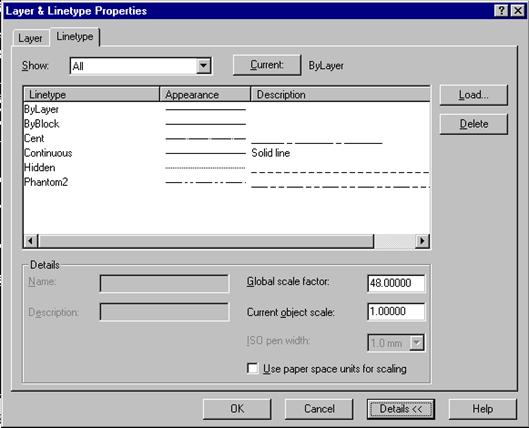Viewport: 529px width, 428px height.
Task: Click the horizontal scrollbar thumb under linetype list
Action: pyautogui.click(x=206, y=241)
